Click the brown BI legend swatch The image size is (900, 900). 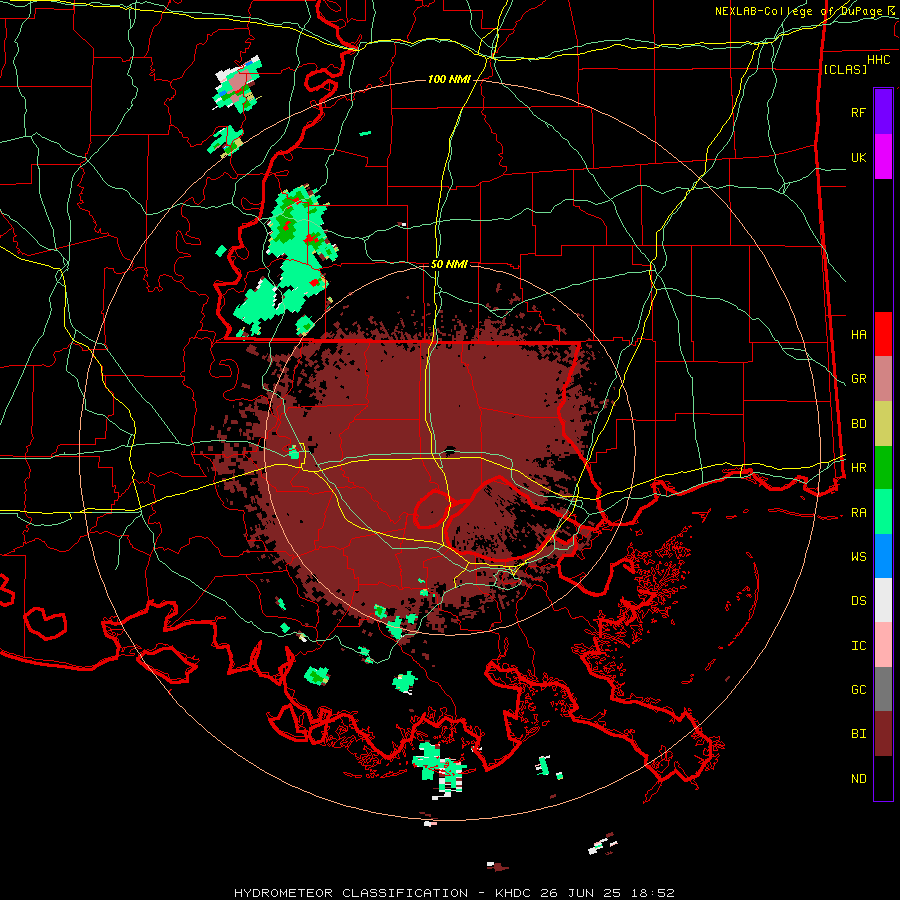coord(883,734)
